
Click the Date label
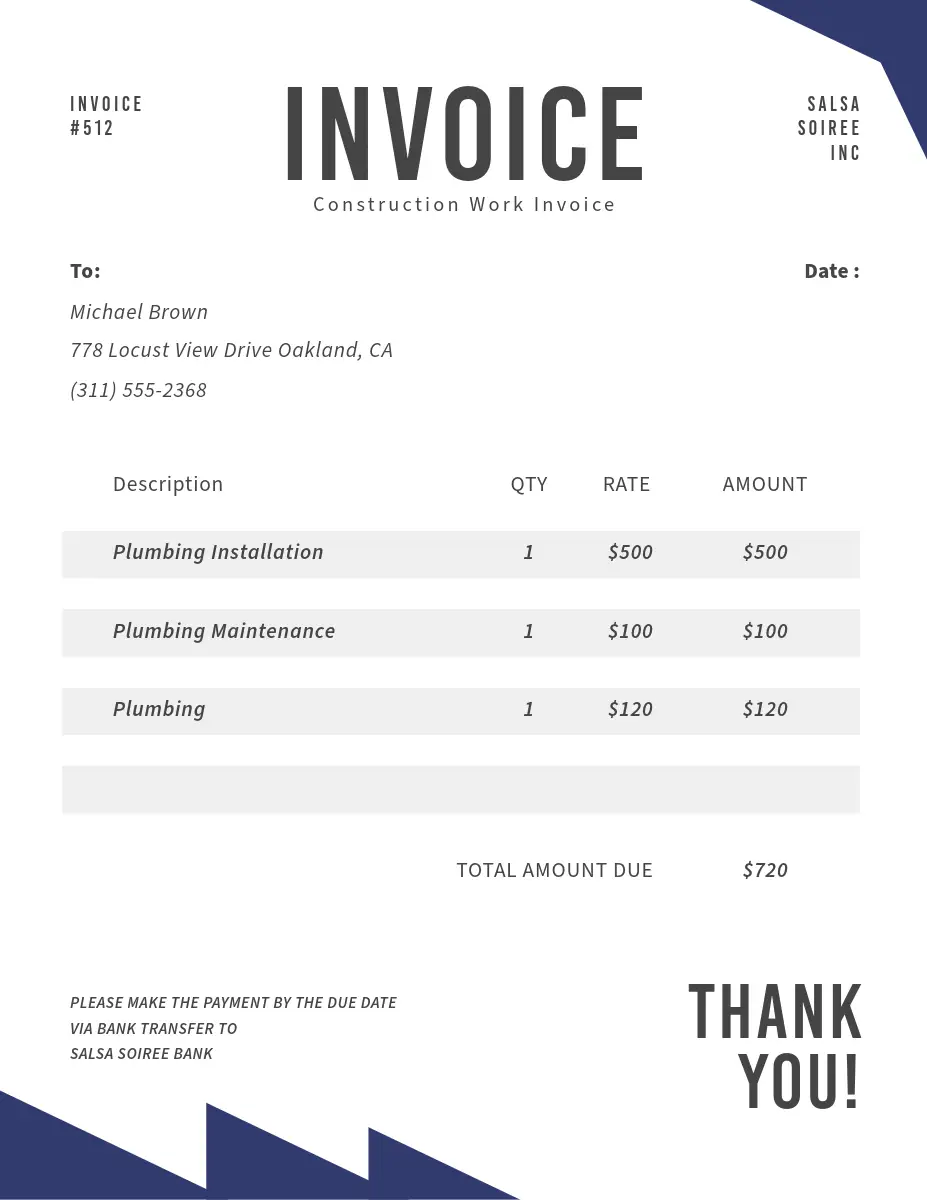831,271
